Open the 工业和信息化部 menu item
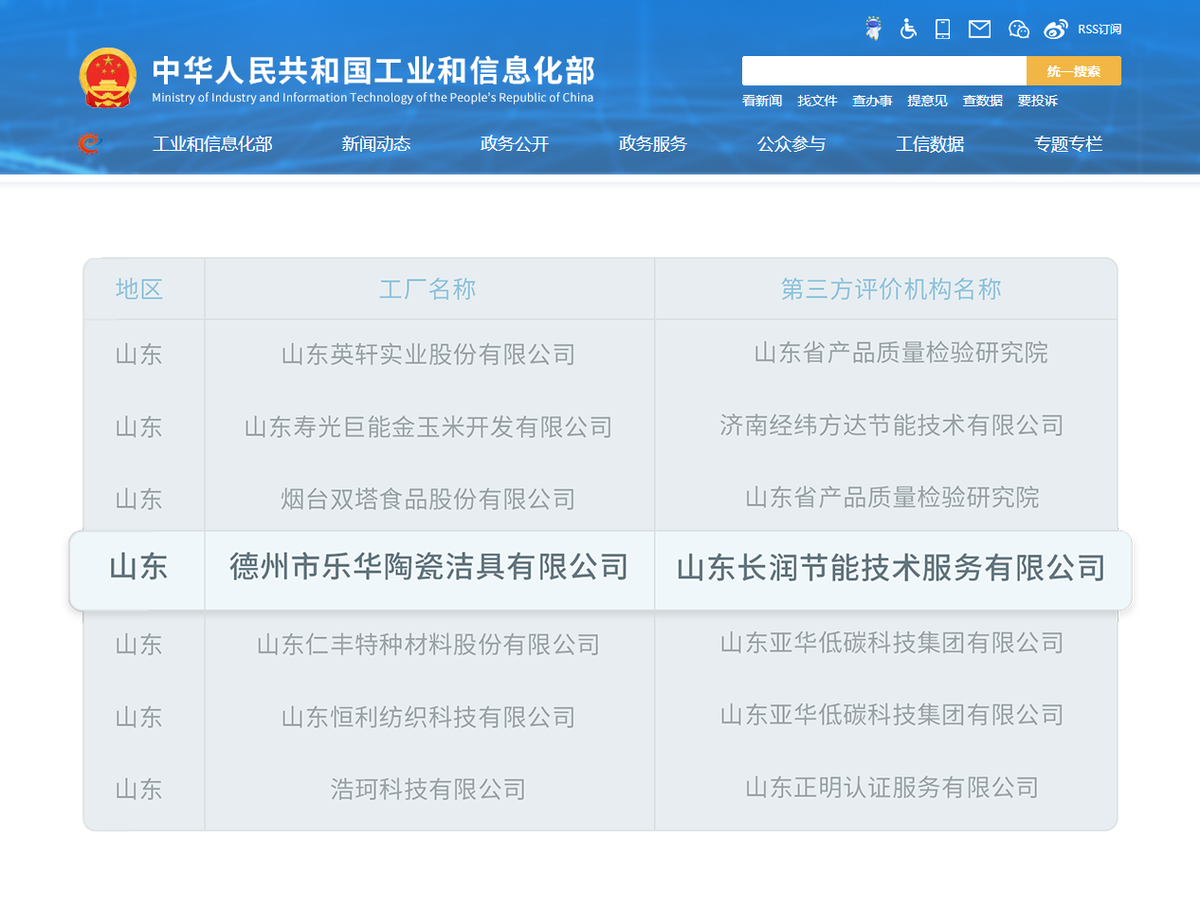The height and width of the screenshot is (914, 1200). point(212,144)
